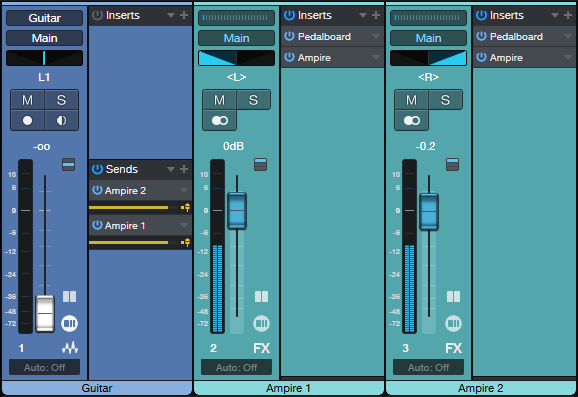Click the Ampire 1 FX channel icon
The image size is (578, 397).
click(x=262, y=348)
